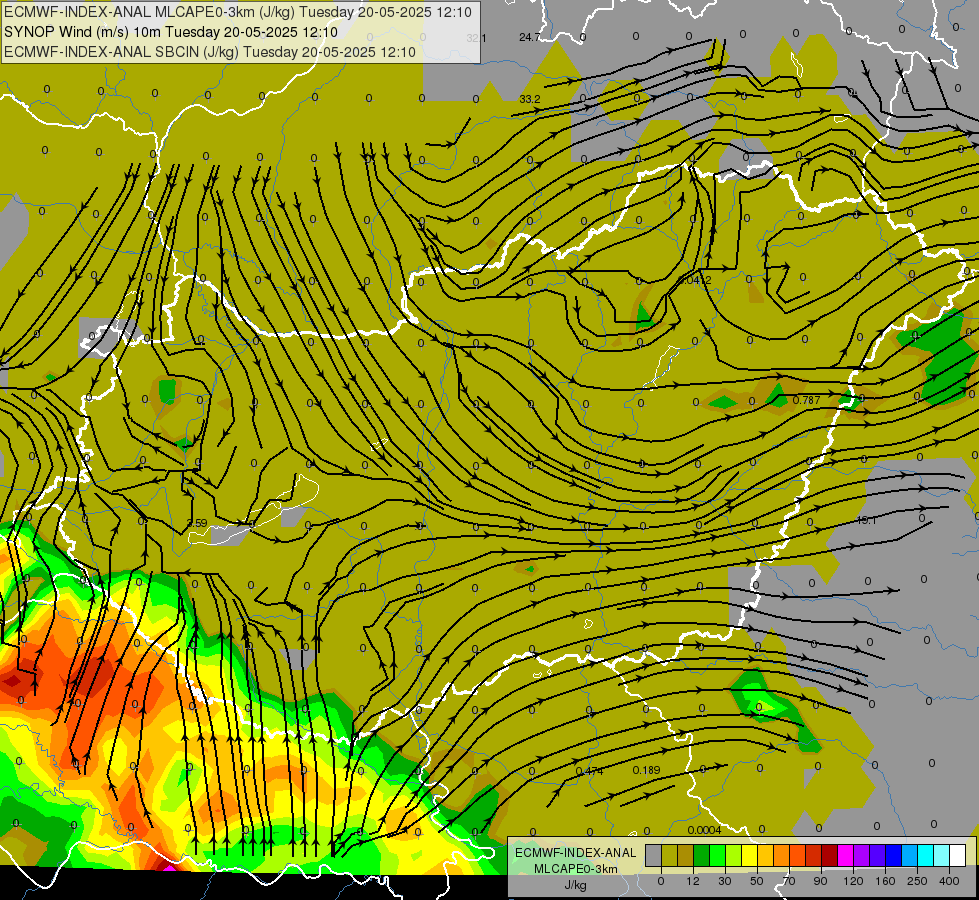Click the legend scale value 400
979x900 pixels.
click(949, 881)
